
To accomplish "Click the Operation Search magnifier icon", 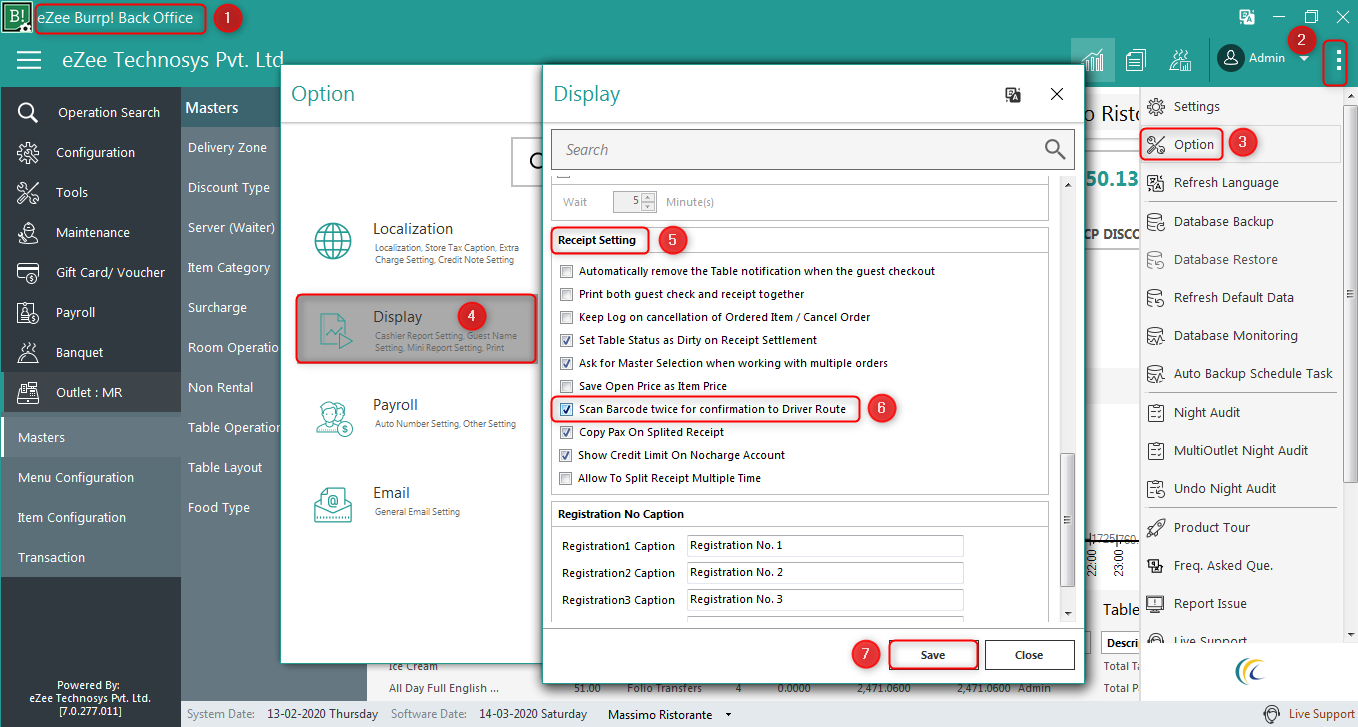I will click(x=28, y=112).
